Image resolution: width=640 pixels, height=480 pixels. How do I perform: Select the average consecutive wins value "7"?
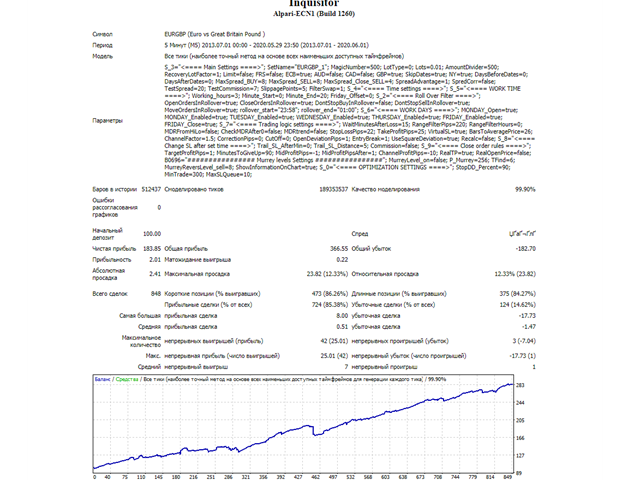[346, 367]
